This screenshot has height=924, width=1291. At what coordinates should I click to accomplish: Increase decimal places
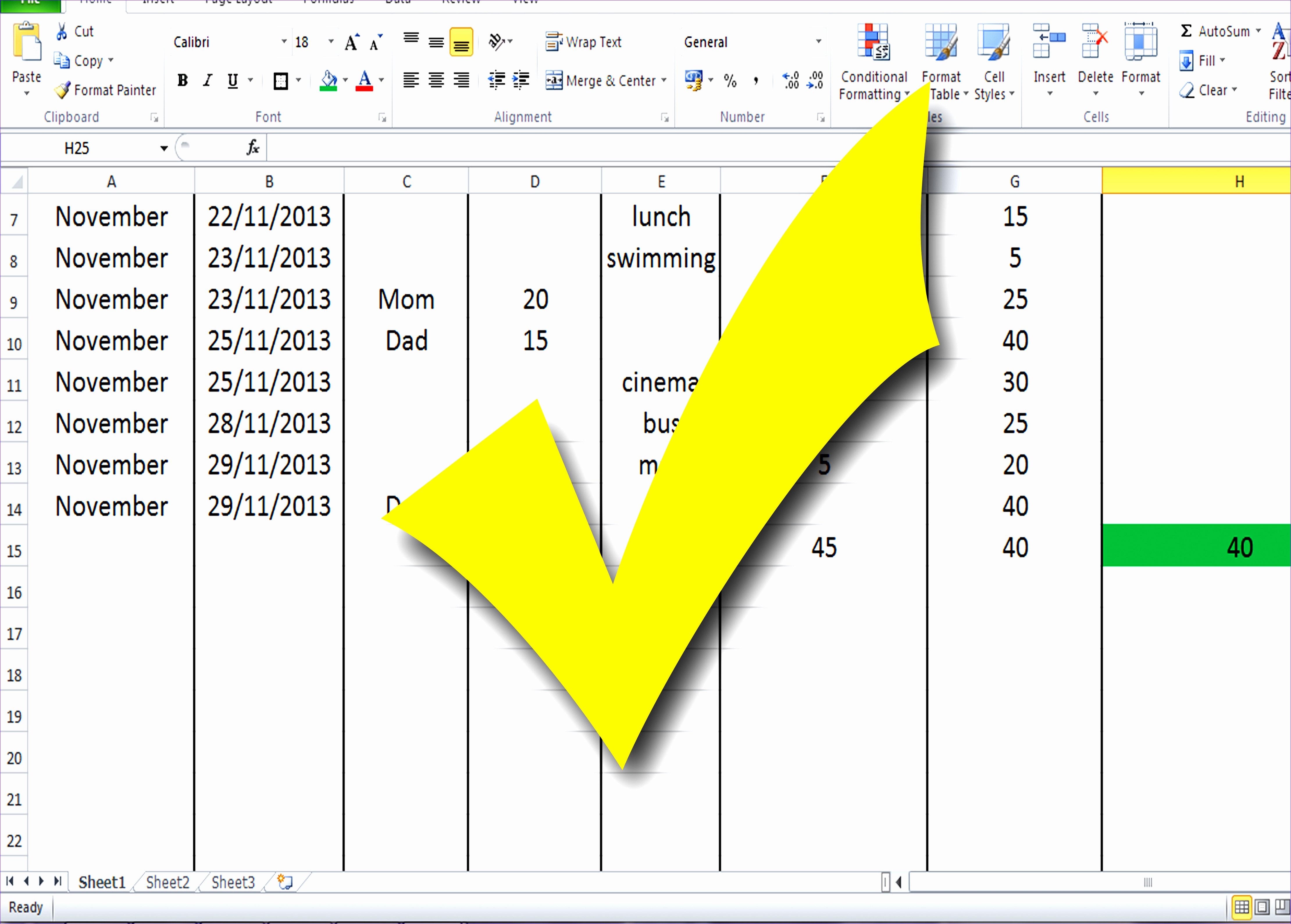pyautogui.click(x=791, y=80)
